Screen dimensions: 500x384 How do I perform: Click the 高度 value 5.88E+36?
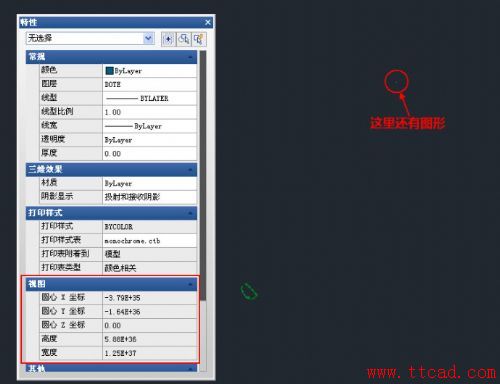149,339
